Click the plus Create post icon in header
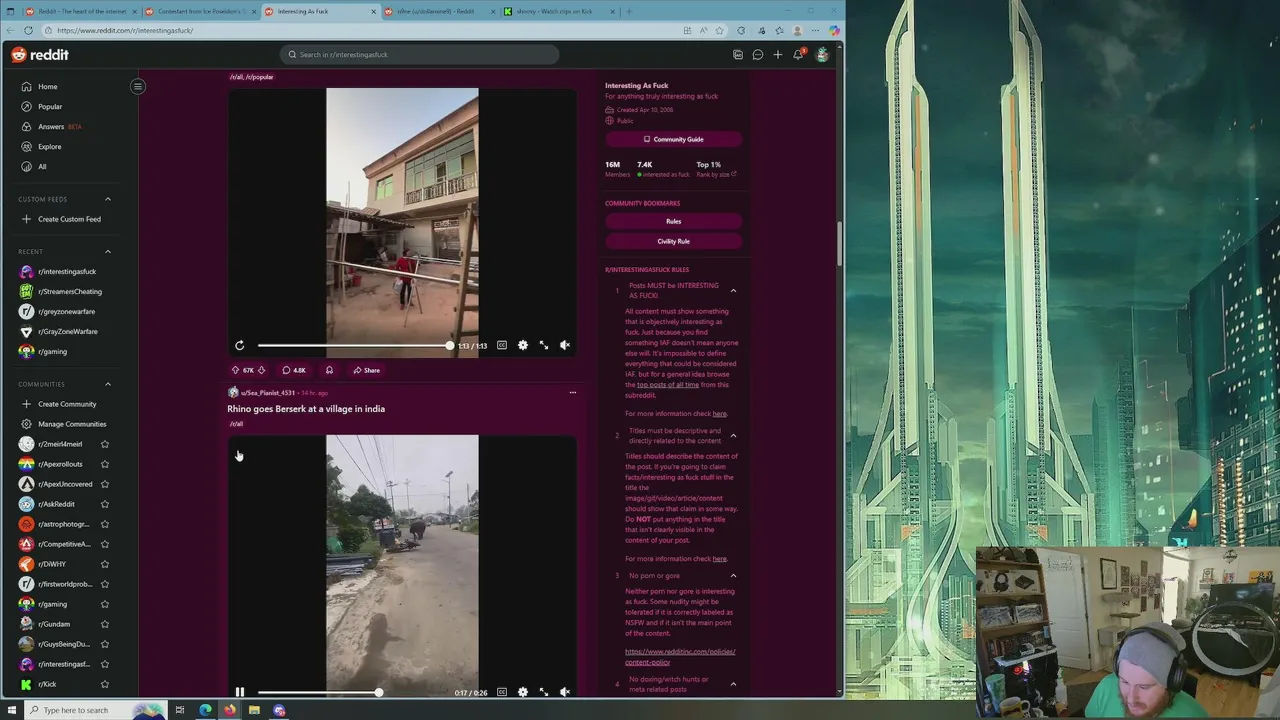Viewport: 1280px width, 720px height. tap(778, 55)
